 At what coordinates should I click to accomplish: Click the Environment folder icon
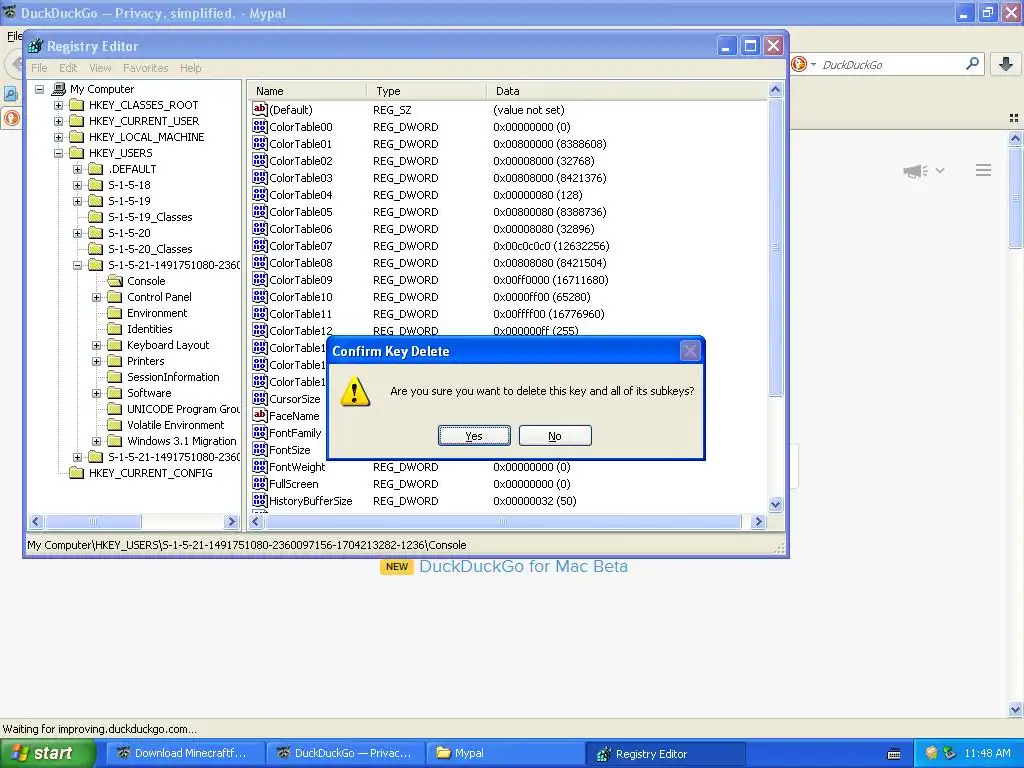click(115, 313)
